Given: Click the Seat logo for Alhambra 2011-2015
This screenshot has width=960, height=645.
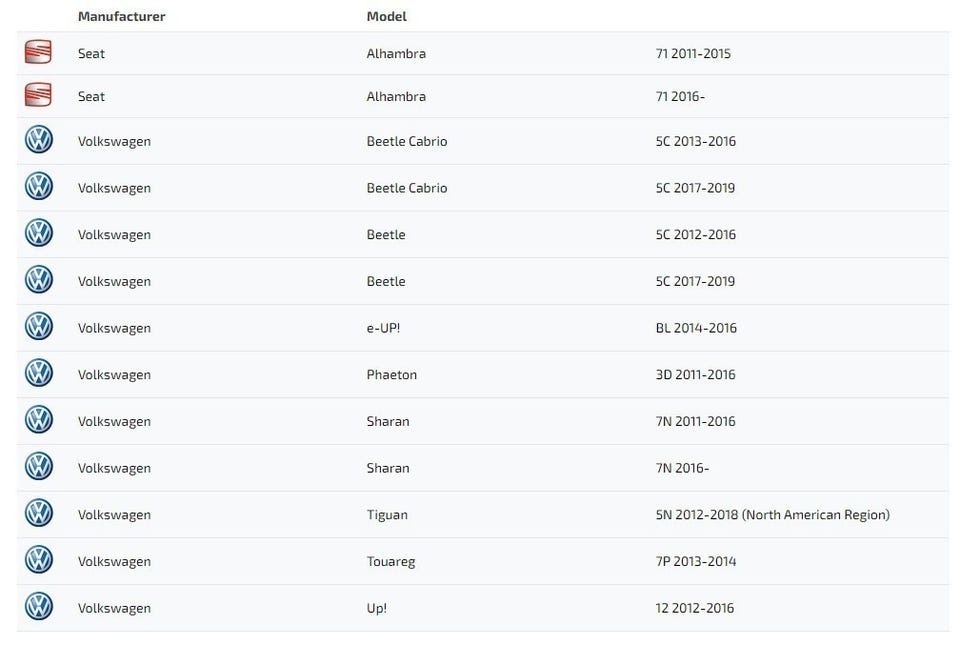Looking at the screenshot, I should click(x=38, y=53).
